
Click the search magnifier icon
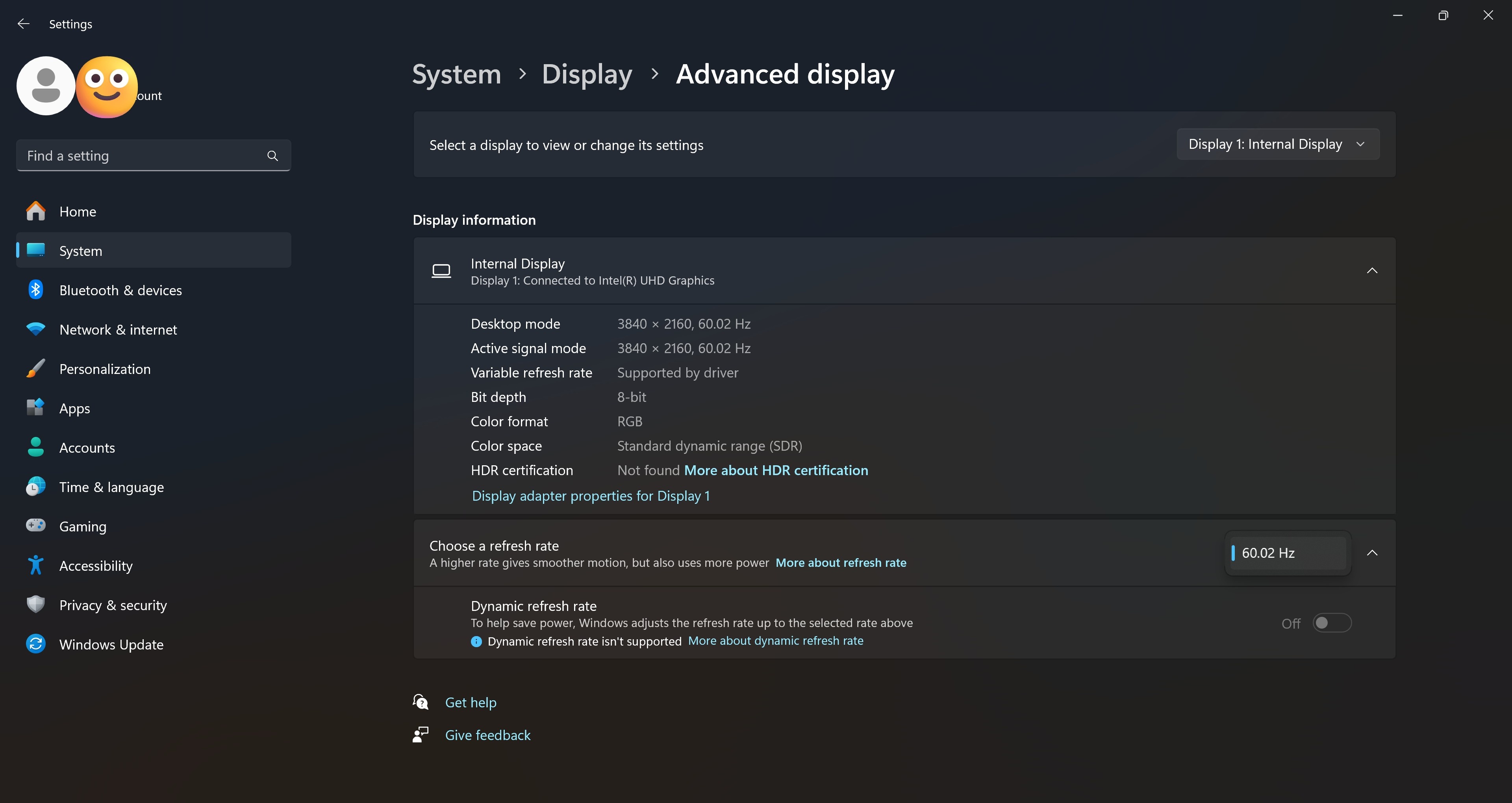pos(272,155)
